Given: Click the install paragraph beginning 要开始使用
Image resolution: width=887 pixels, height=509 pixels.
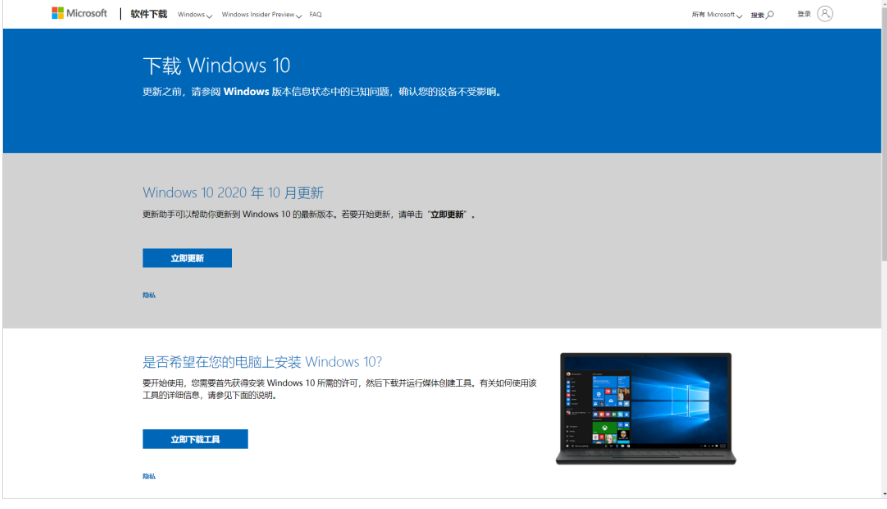Looking at the screenshot, I should click(339, 389).
